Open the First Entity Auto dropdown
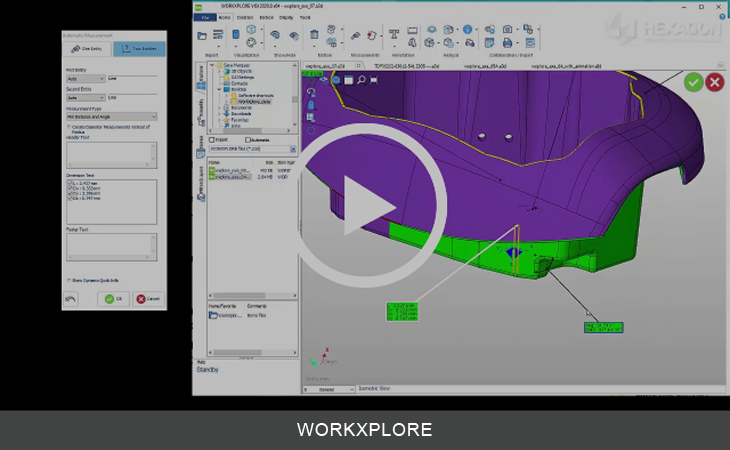This screenshot has height=450, width=730. point(86,79)
